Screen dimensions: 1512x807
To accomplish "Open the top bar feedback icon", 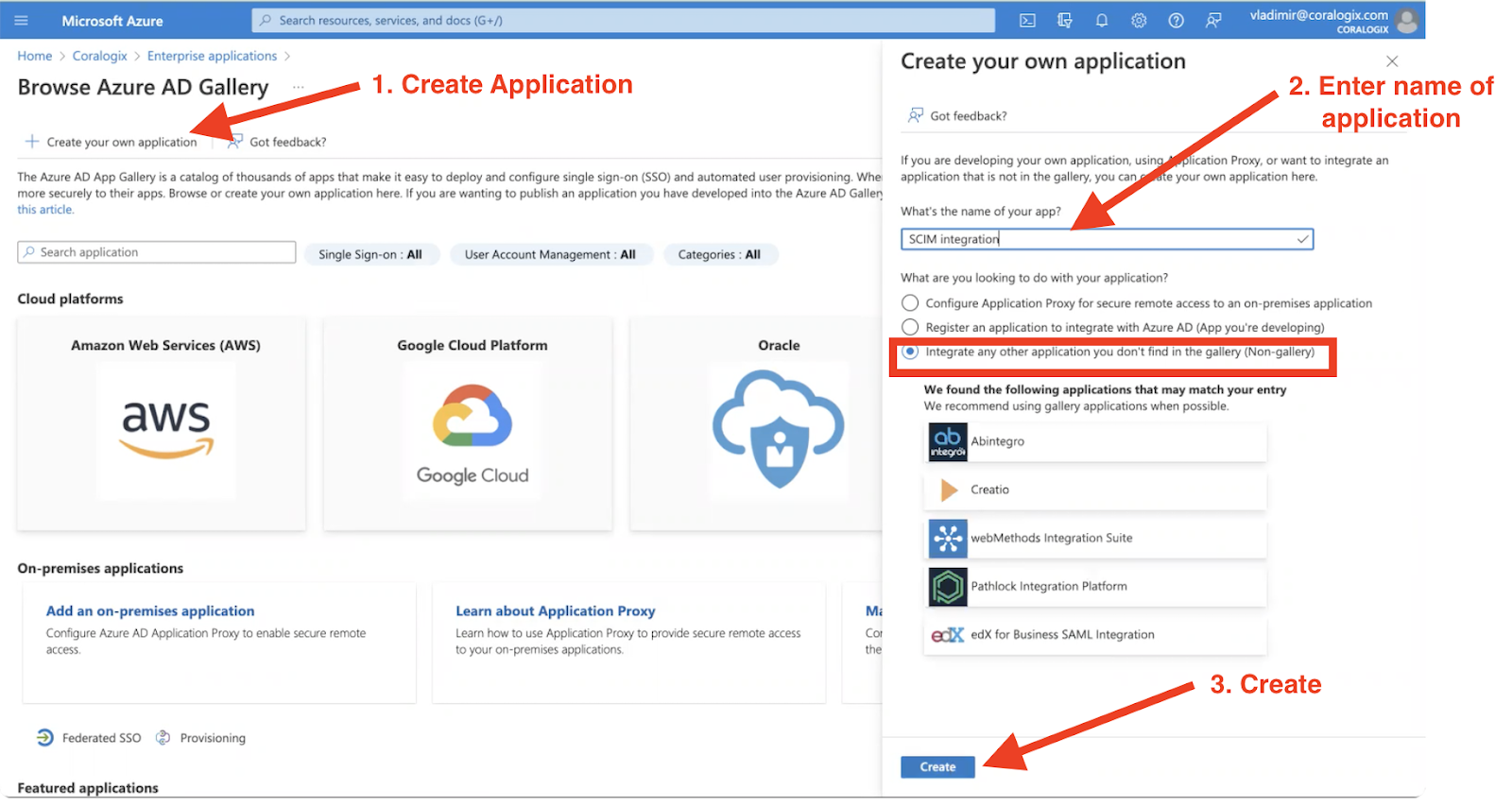I will coord(1213,20).
